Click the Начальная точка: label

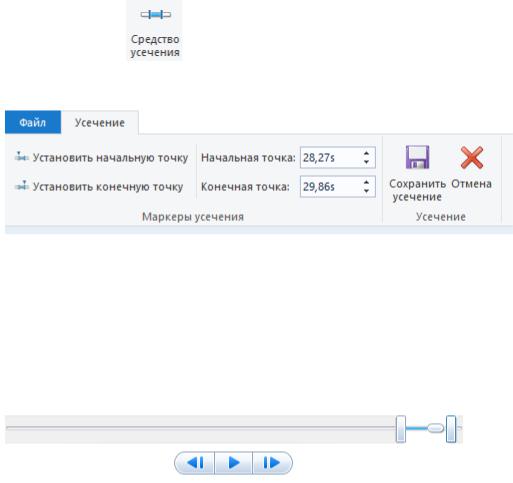248,157
